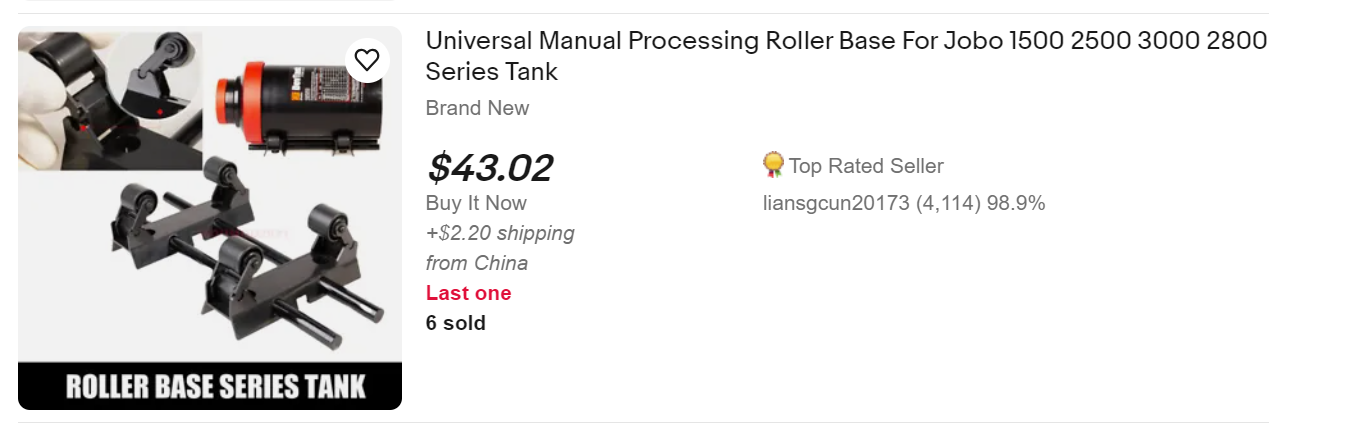The width and height of the screenshot is (1345, 427).
Task: Click the Top Rated Seller ribbon badge
Action: pyautogui.click(x=773, y=165)
